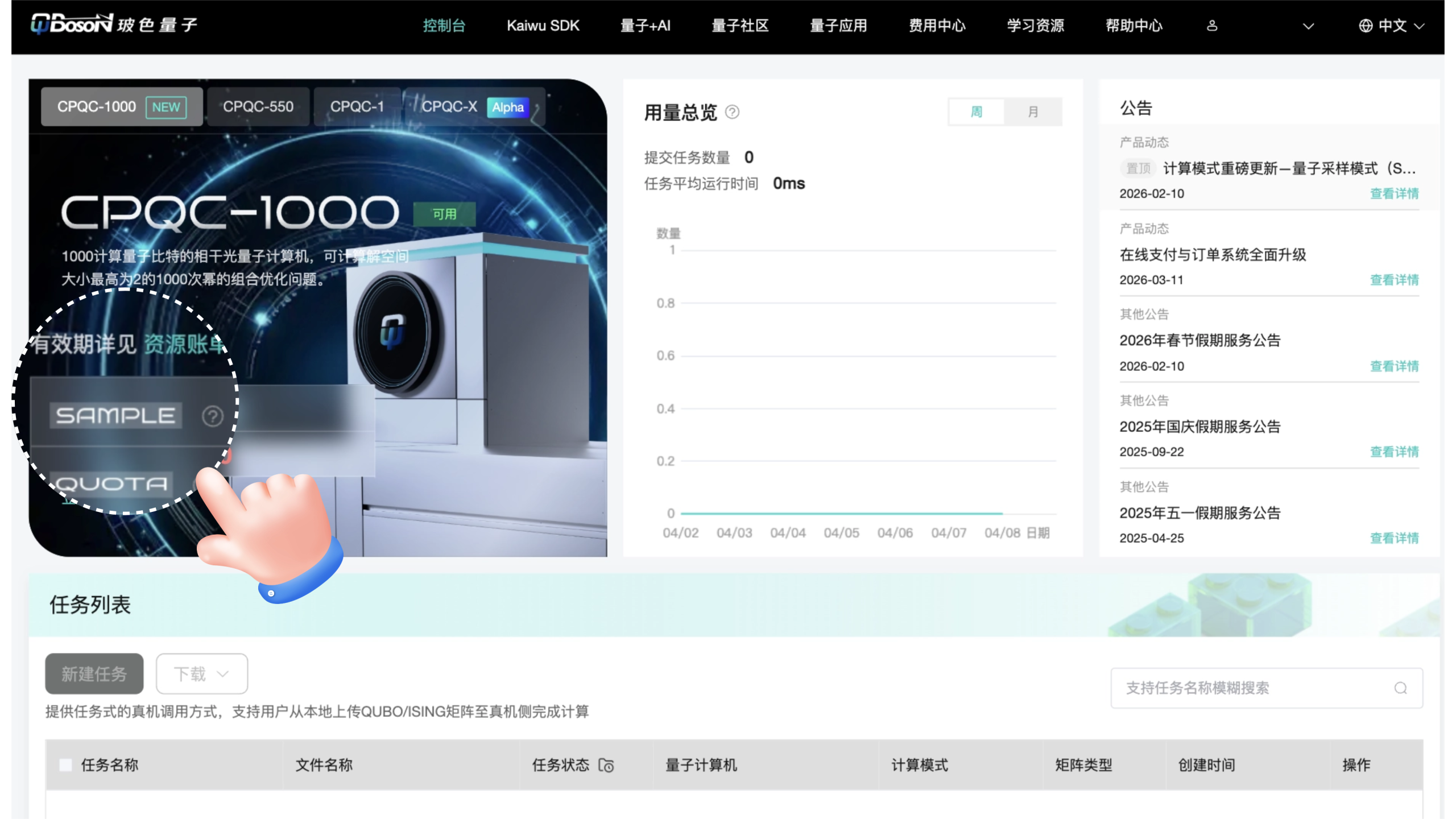Click question mark icon next to SAMPLE
The width and height of the screenshot is (1456, 819).
click(212, 416)
